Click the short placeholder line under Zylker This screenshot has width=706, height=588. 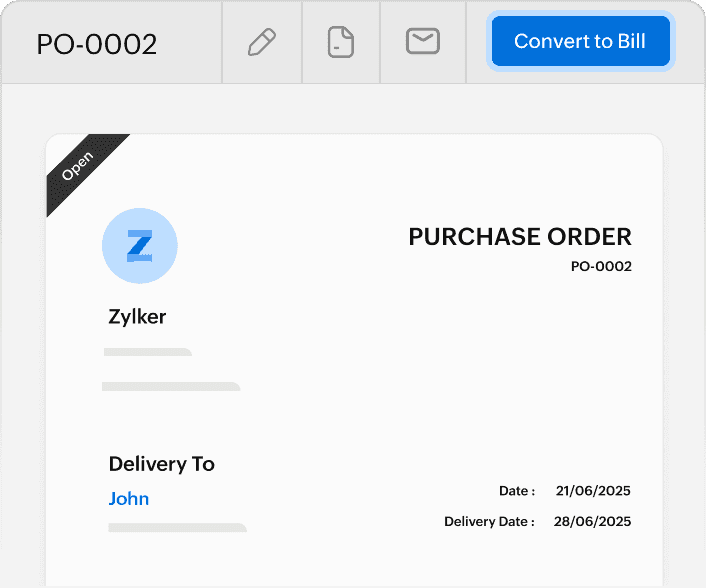click(x=148, y=352)
